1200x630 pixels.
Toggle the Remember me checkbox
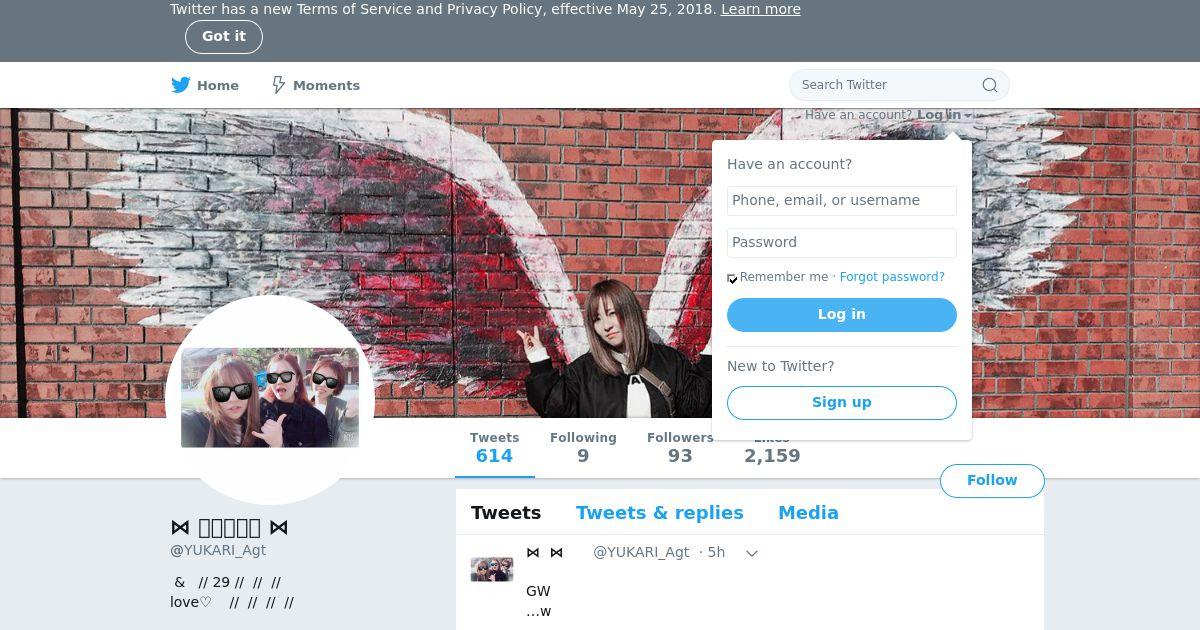(732, 278)
